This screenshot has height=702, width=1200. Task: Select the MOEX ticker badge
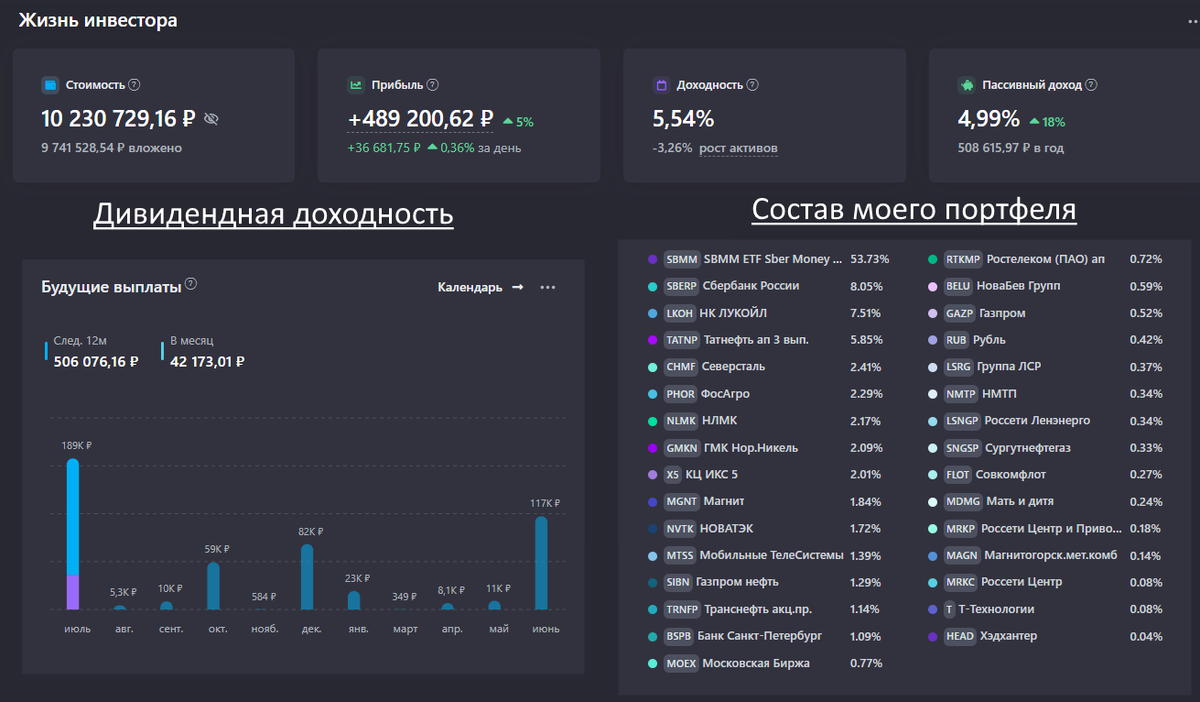[x=681, y=663]
